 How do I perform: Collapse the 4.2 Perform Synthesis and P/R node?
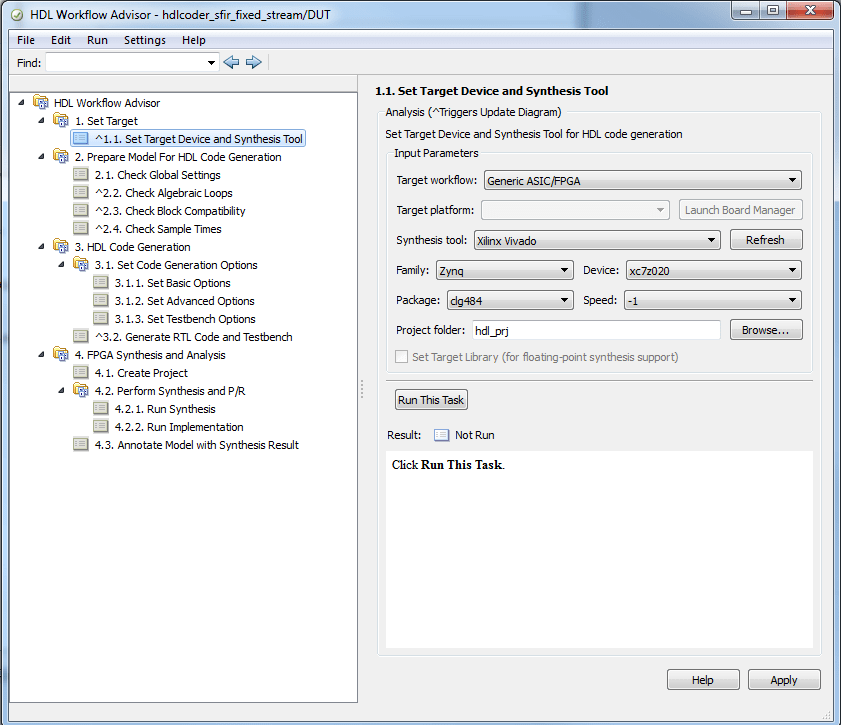61,390
